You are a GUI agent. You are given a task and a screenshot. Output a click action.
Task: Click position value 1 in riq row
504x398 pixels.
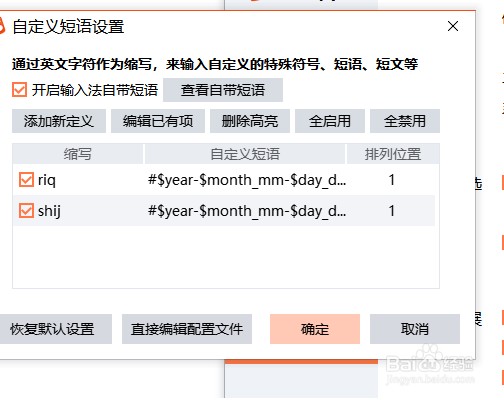pyautogui.click(x=392, y=180)
